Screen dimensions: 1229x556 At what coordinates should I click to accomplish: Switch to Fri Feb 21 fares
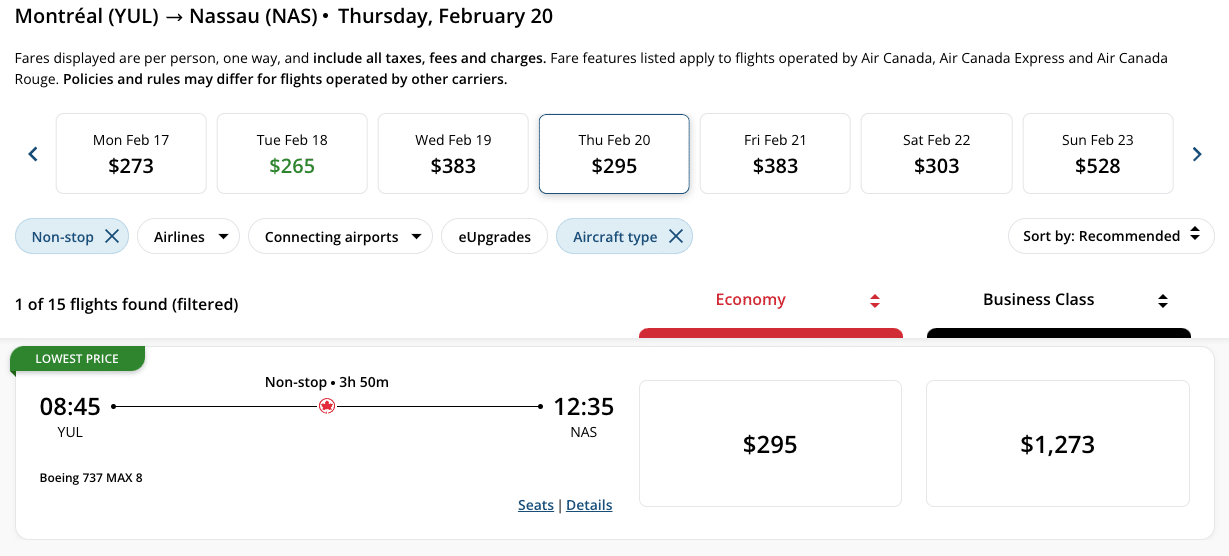click(x=775, y=153)
